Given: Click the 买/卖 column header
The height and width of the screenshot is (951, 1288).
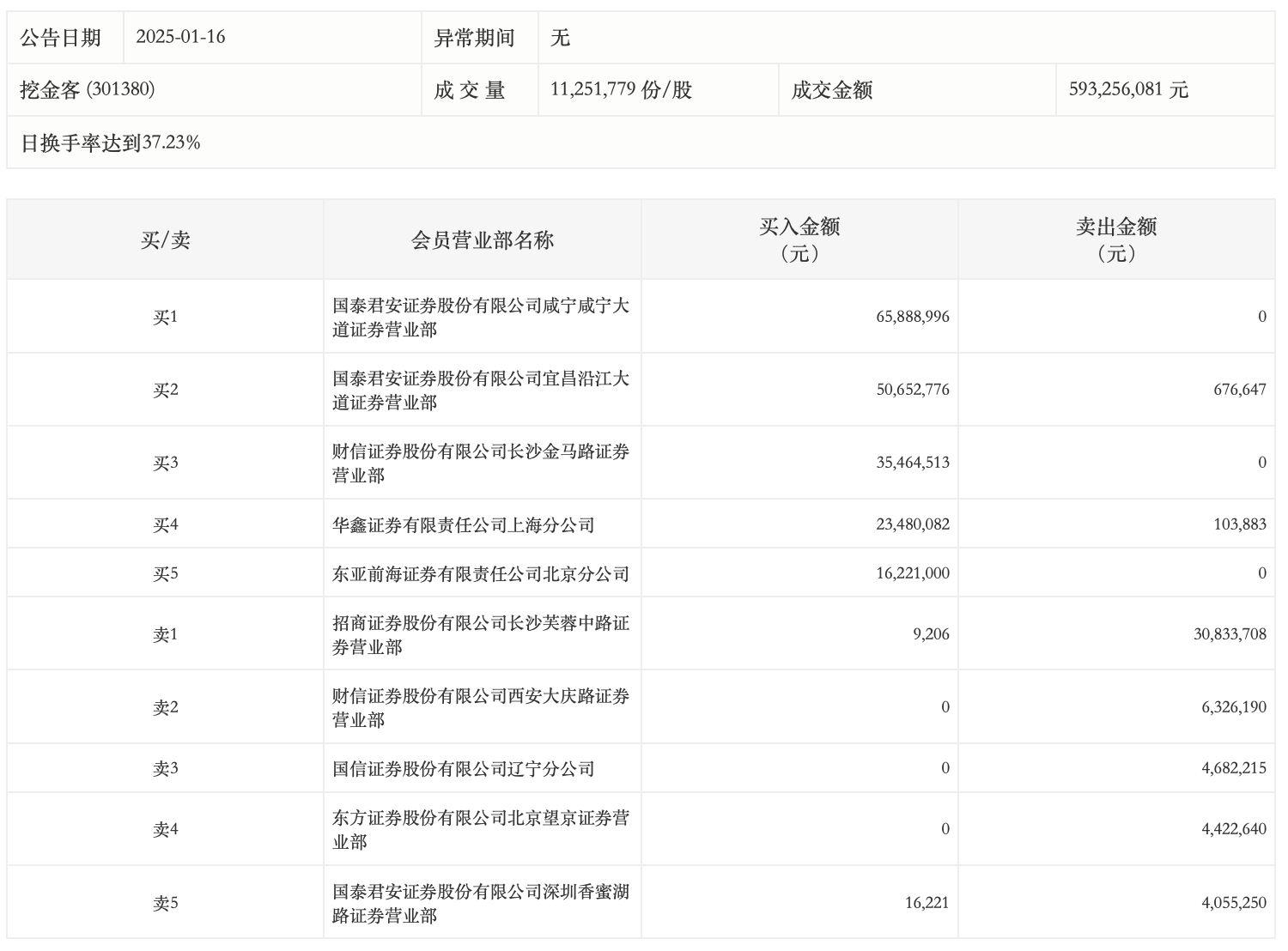Looking at the screenshot, I should coord(165,240).
